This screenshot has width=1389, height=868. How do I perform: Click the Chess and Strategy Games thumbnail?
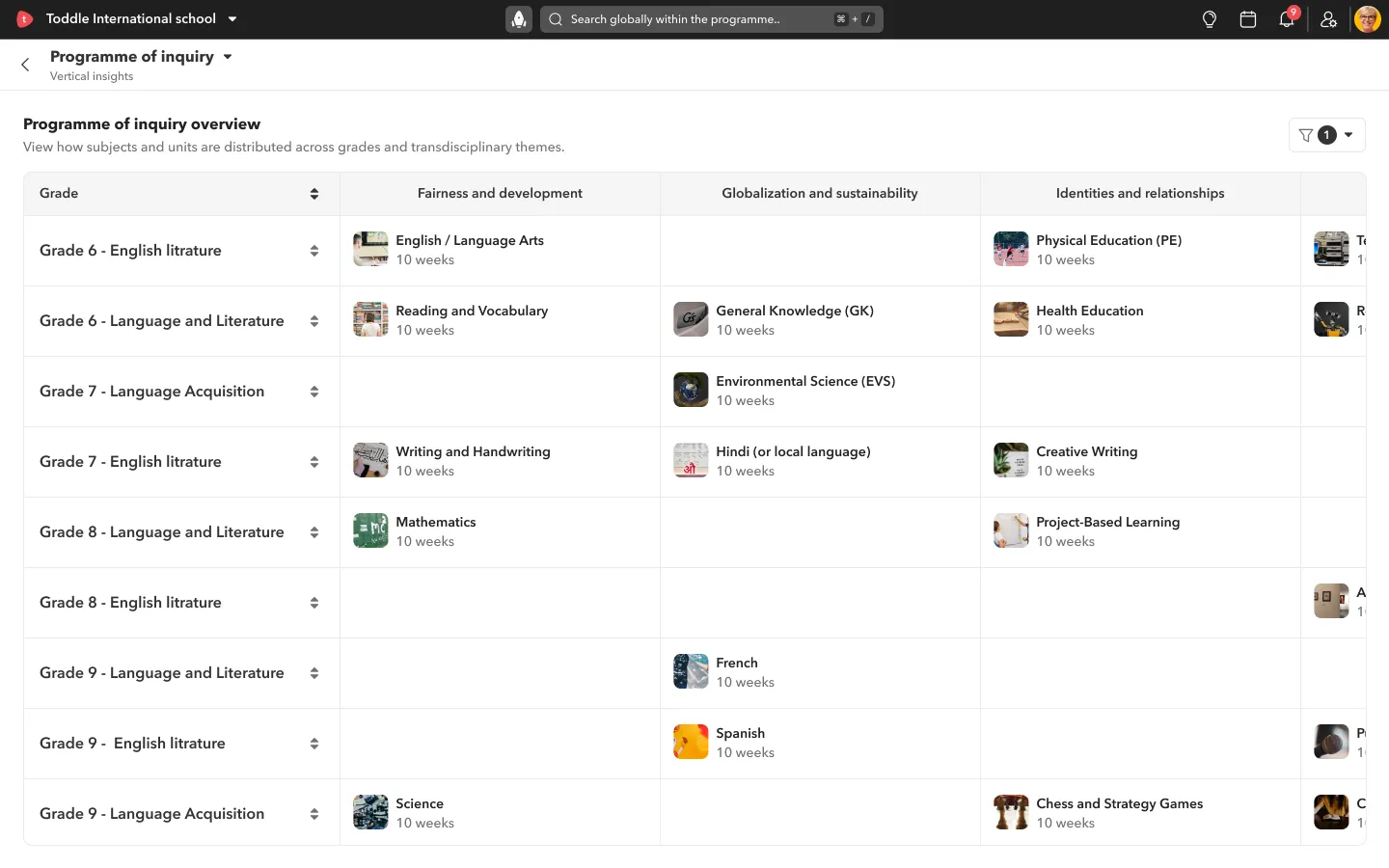(x=1011, y=812)
